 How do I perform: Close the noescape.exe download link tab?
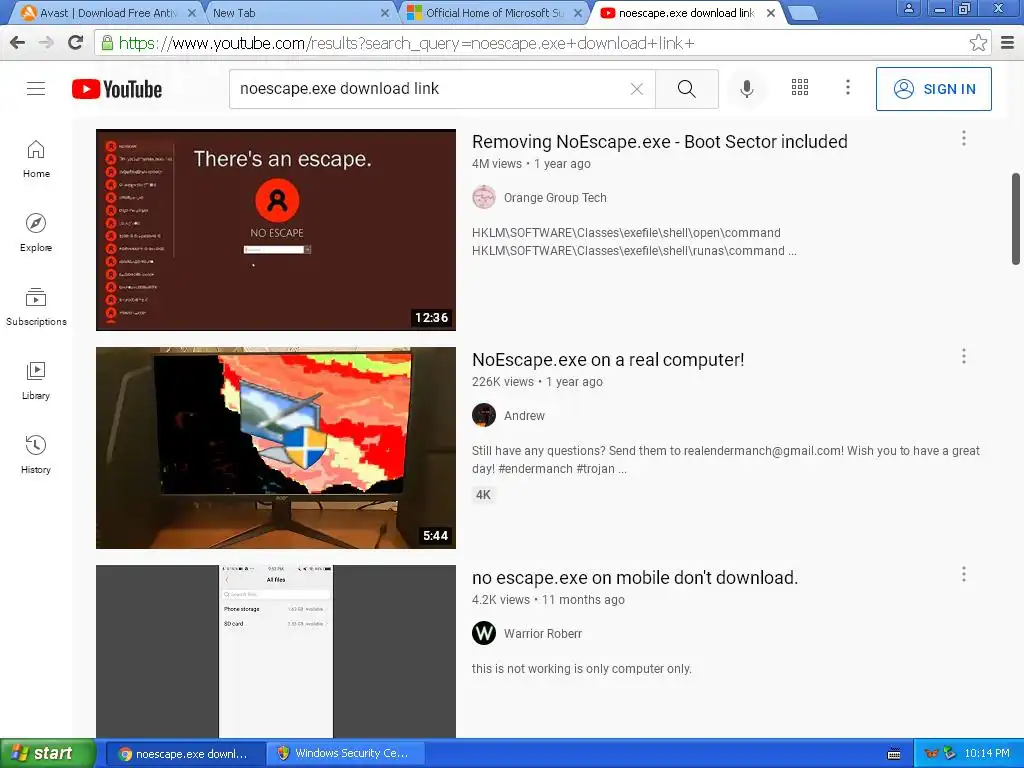coord(771,13)
